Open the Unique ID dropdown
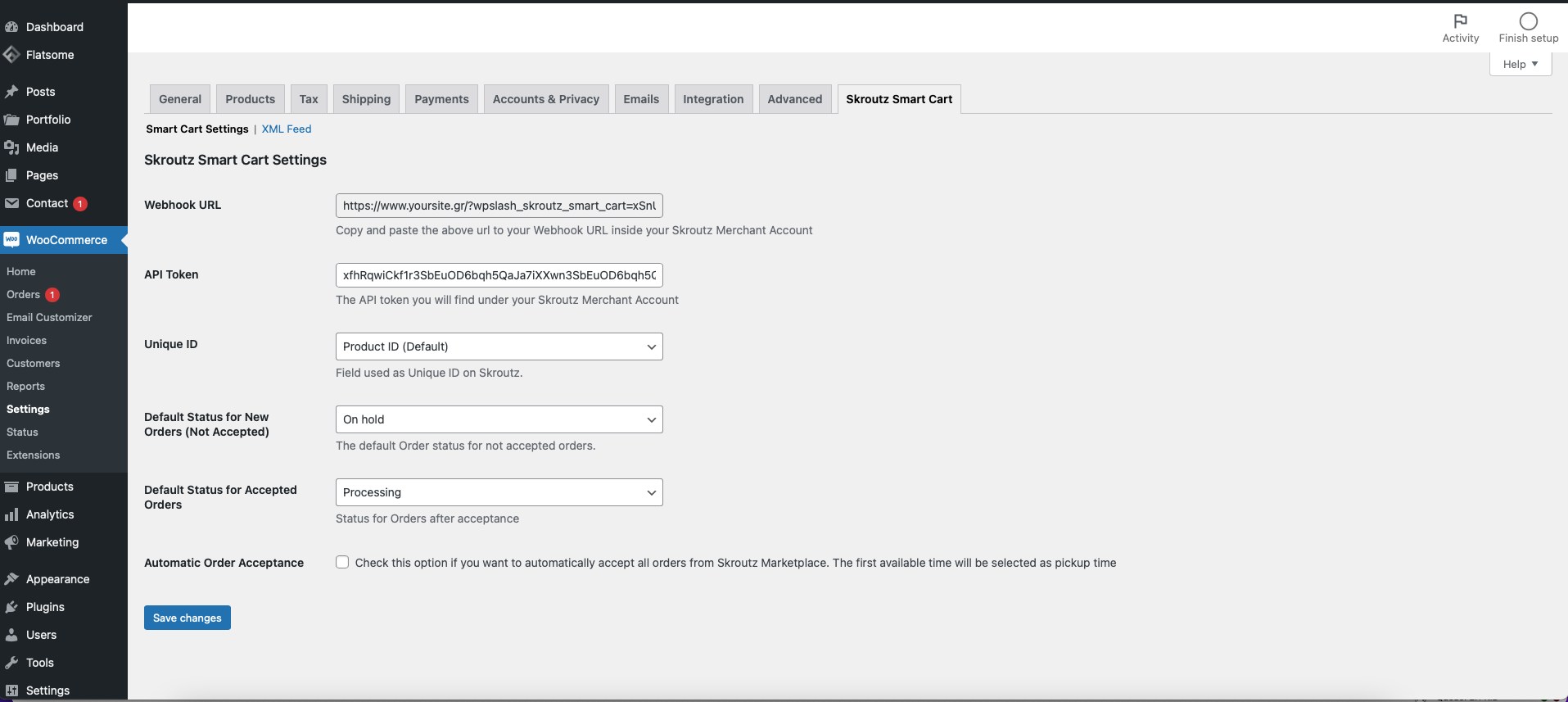Viewport: 1568px width, 702px height. pyautogui.click(x=499, y=346)
